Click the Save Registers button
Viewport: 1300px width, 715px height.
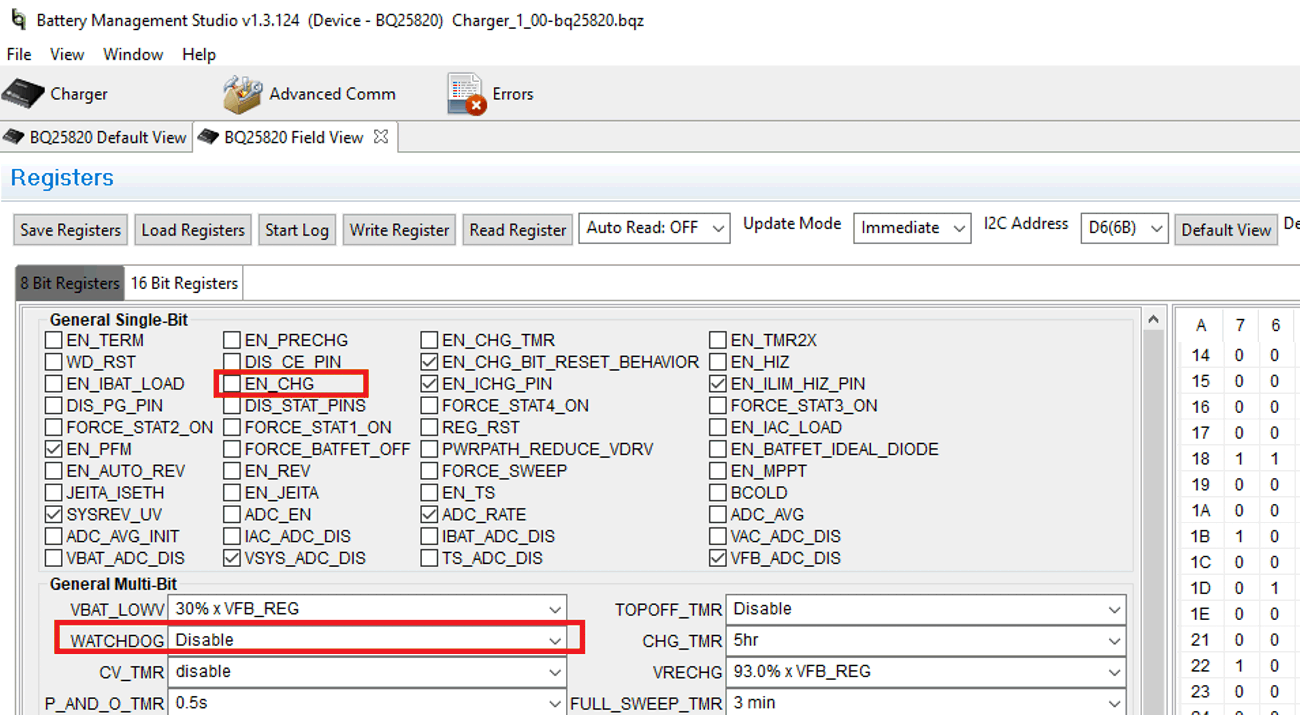[70, 229]
